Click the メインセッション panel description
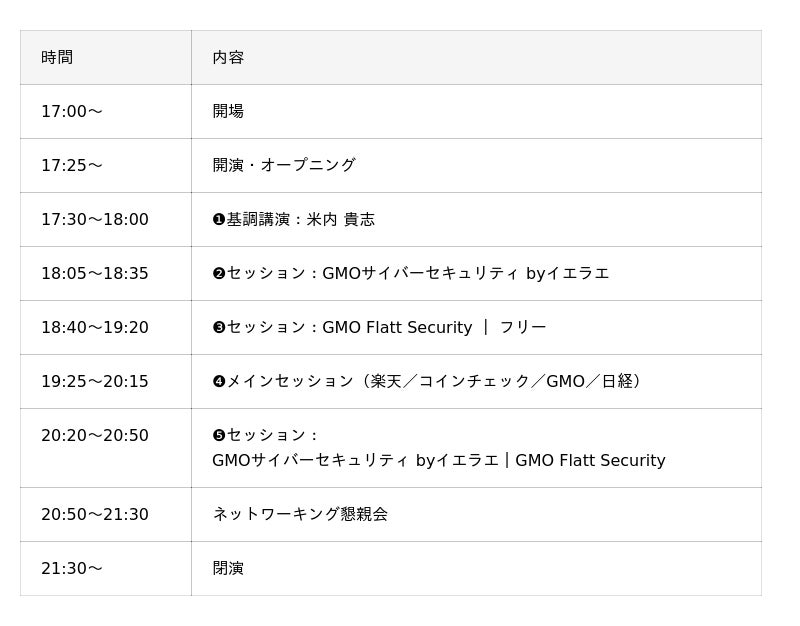The image size is (800, 626). [433, 382]
